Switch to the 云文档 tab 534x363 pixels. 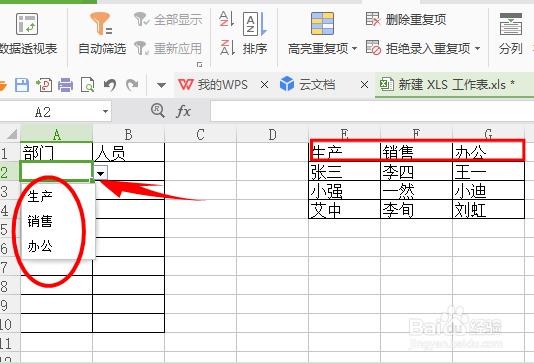pos(308,84)
